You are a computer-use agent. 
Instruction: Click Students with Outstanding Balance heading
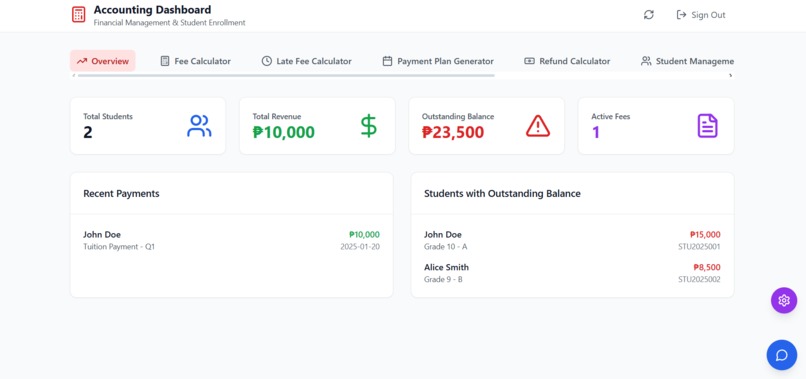point(502,194)
